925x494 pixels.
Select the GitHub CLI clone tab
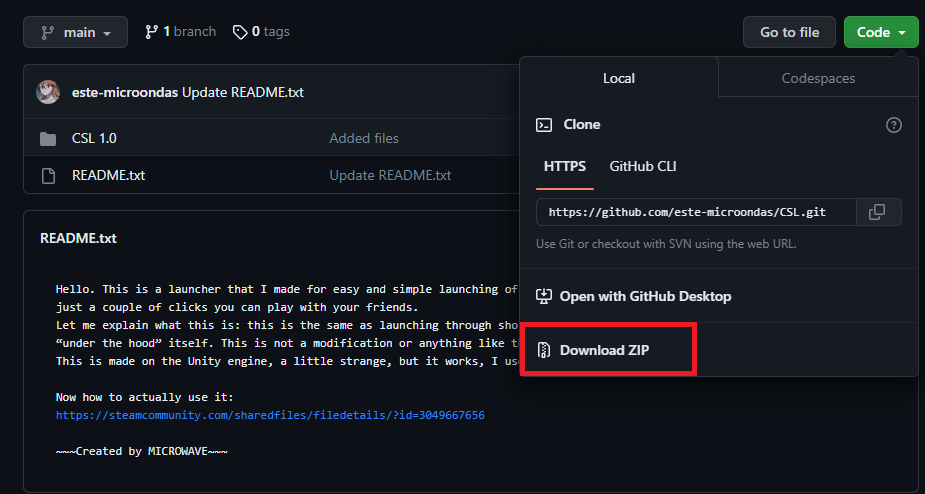click(643, 166)
